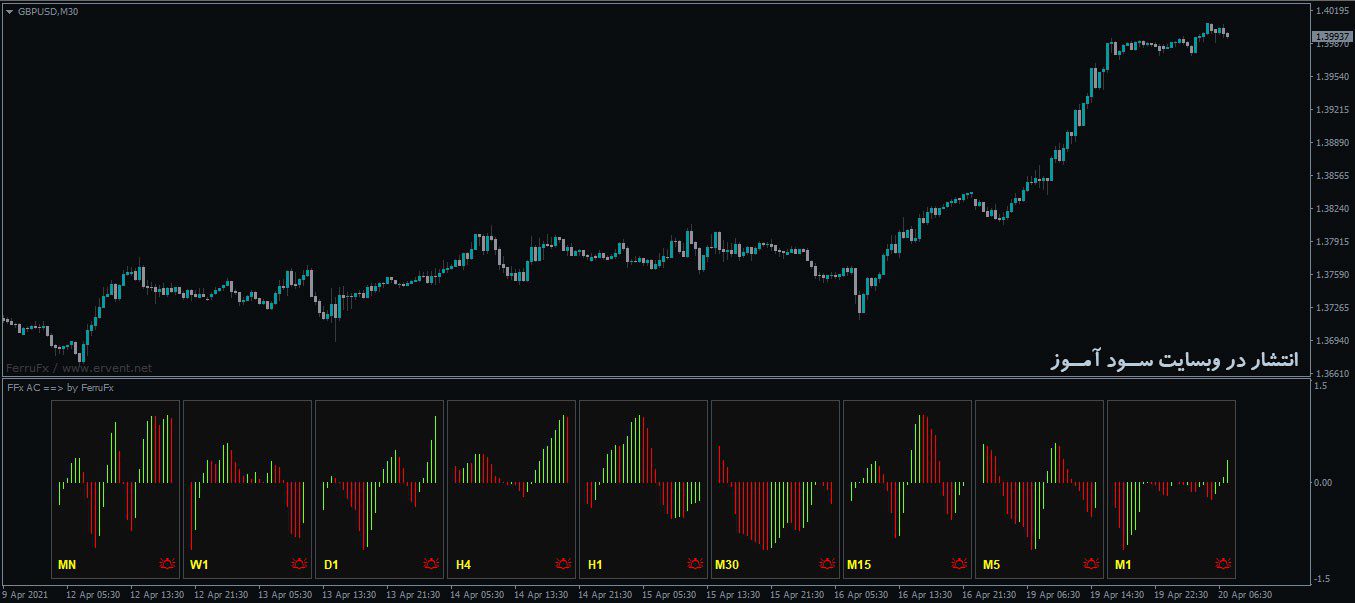This screenshot has width=1355, height=603.
Task: Click the 20 Apr 06:30 time axis label
Action: click(1245, 594)
